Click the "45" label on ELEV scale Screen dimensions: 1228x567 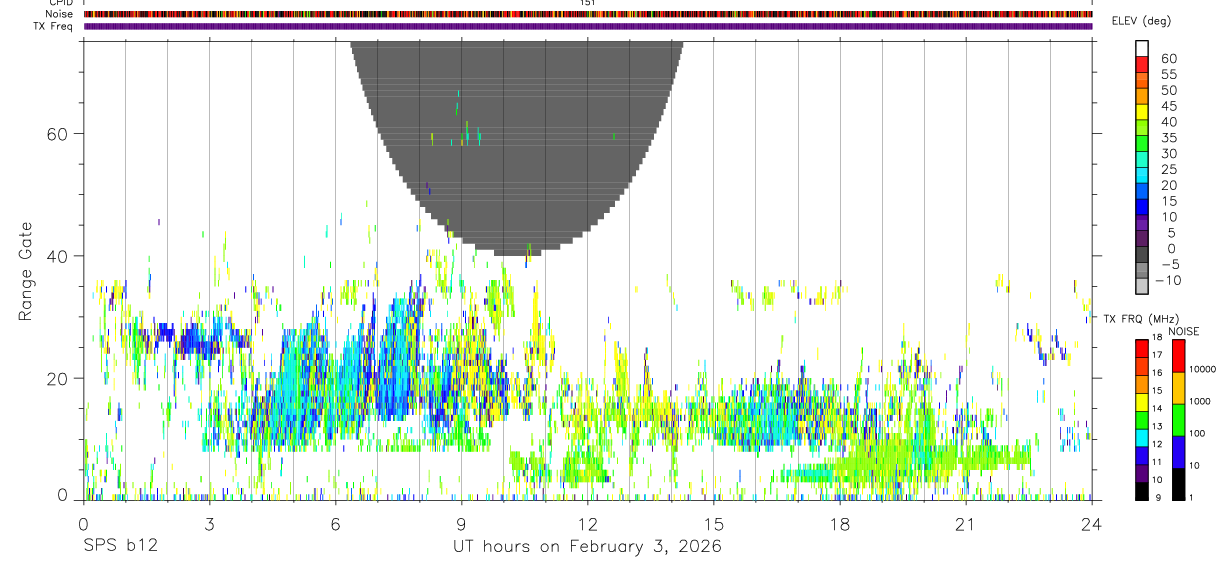pyautogui.click(x=1168, y=106)
